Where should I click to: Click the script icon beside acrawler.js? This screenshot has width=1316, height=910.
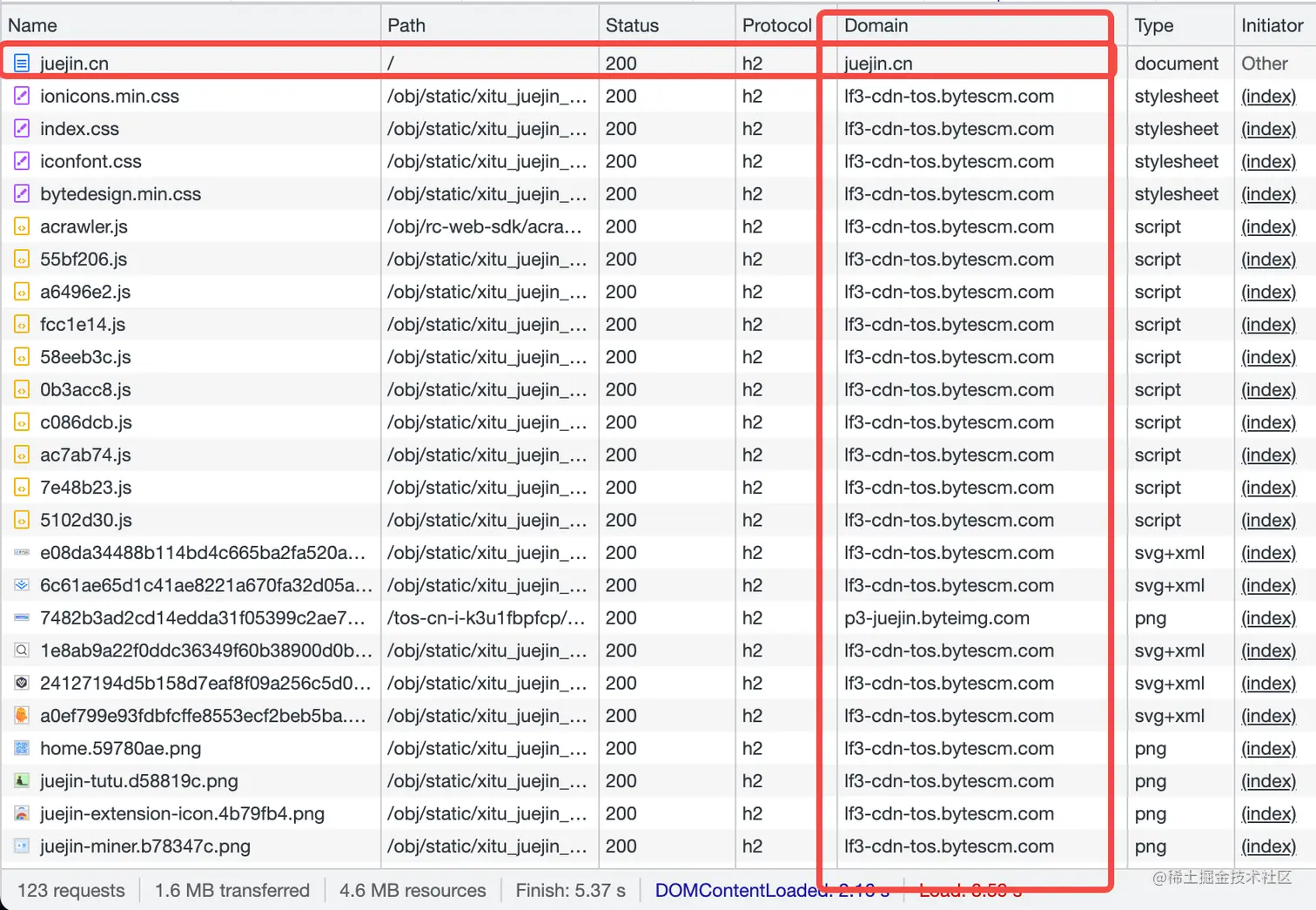click(22, 226)
